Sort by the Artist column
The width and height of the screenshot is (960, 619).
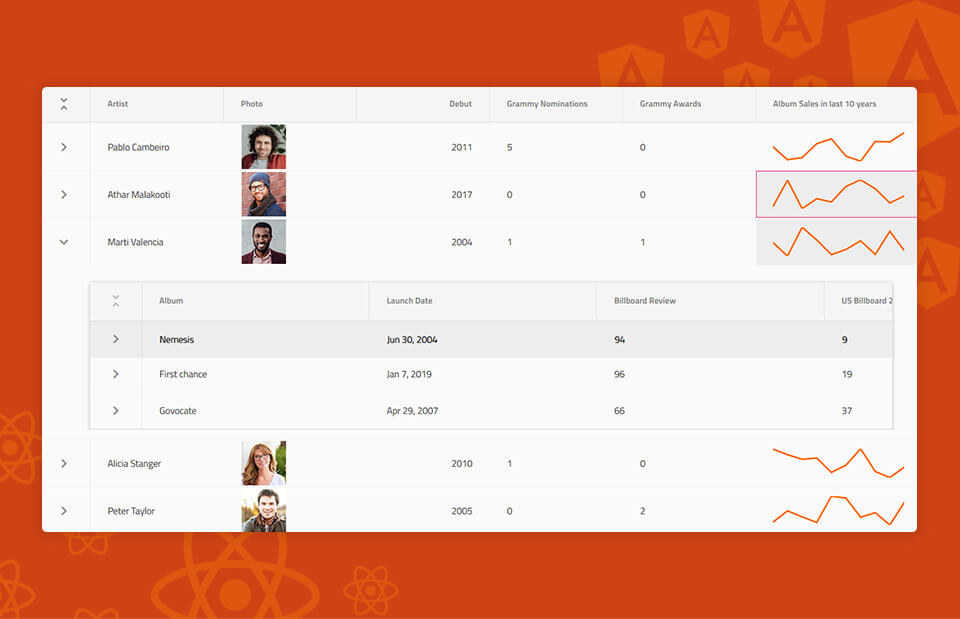pos(120,103)
